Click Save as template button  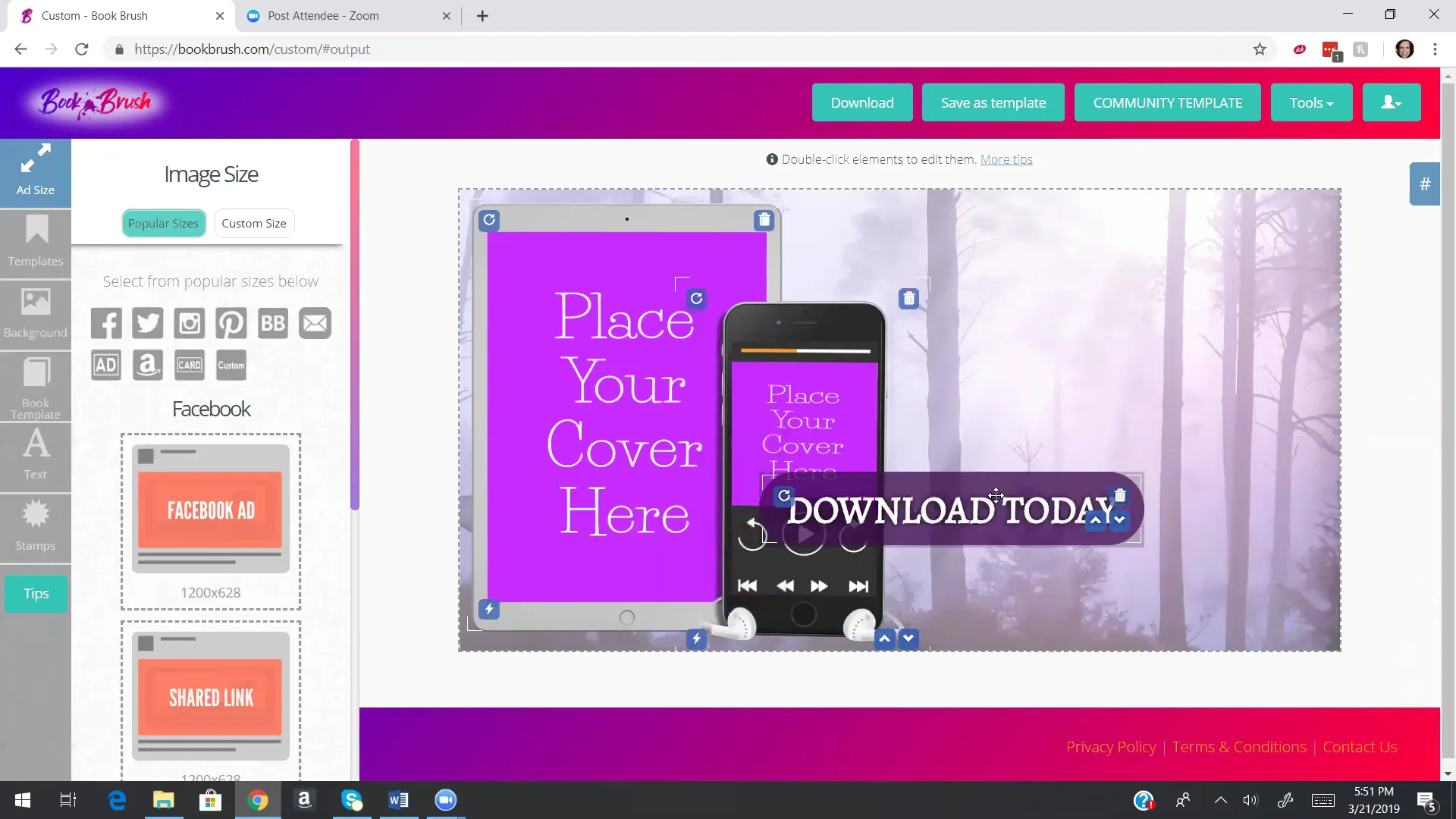coord(993,102)
